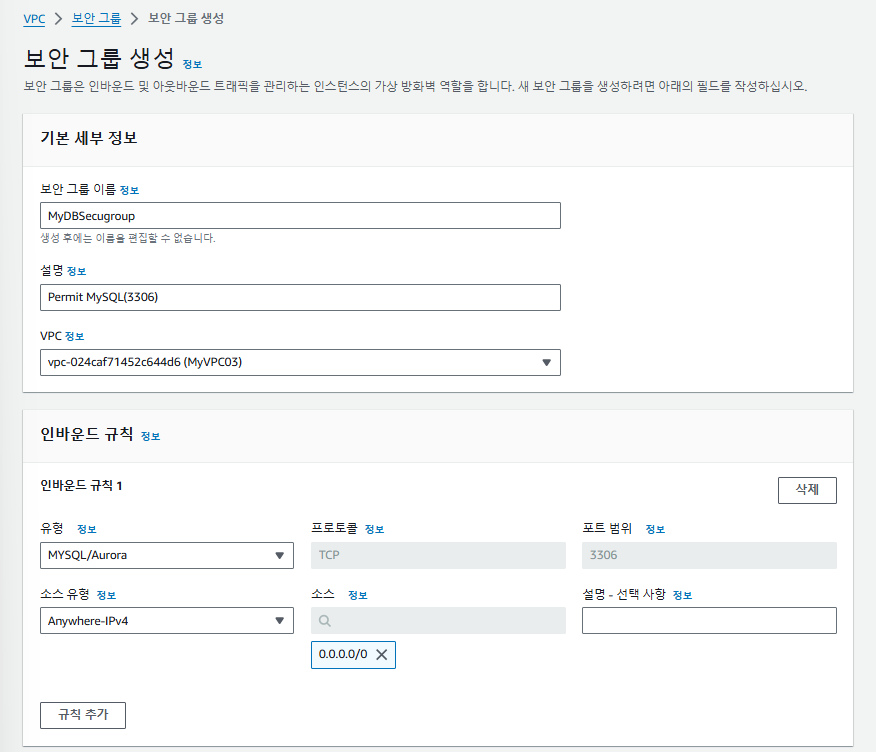876x752 pixels.
Task: Open 정보 link next to 프로토콜 label
Action: click(374, 529)
